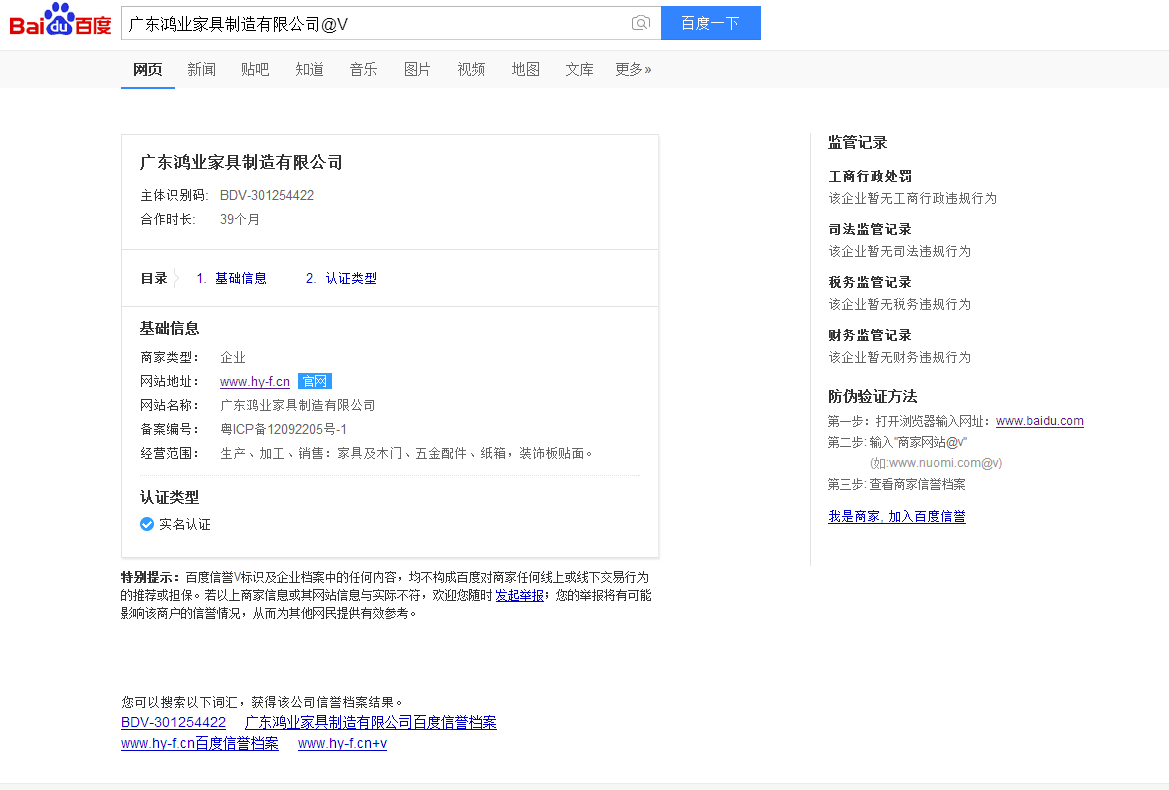The width and height of the screenshot is (1169, 790).
Task: Click the BDV-301254422 identifier link
Action: (173, 722)
